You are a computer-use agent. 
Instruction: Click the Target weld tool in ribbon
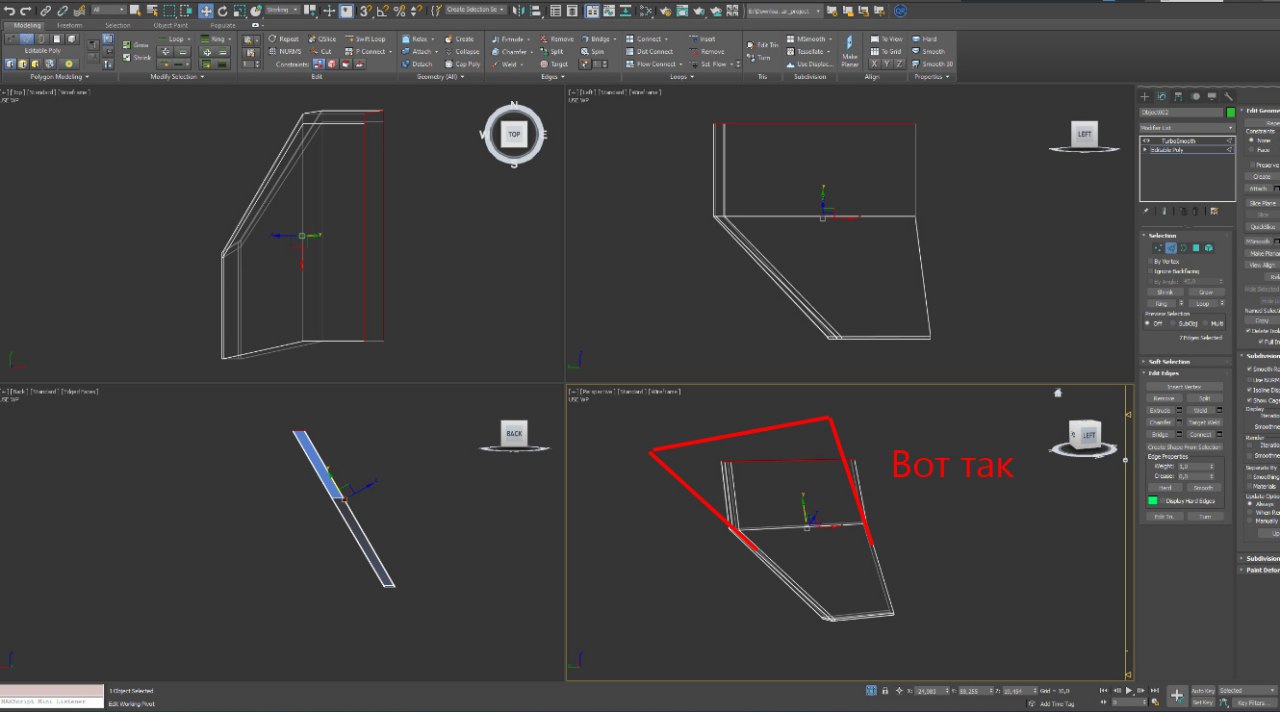point(553,64)
